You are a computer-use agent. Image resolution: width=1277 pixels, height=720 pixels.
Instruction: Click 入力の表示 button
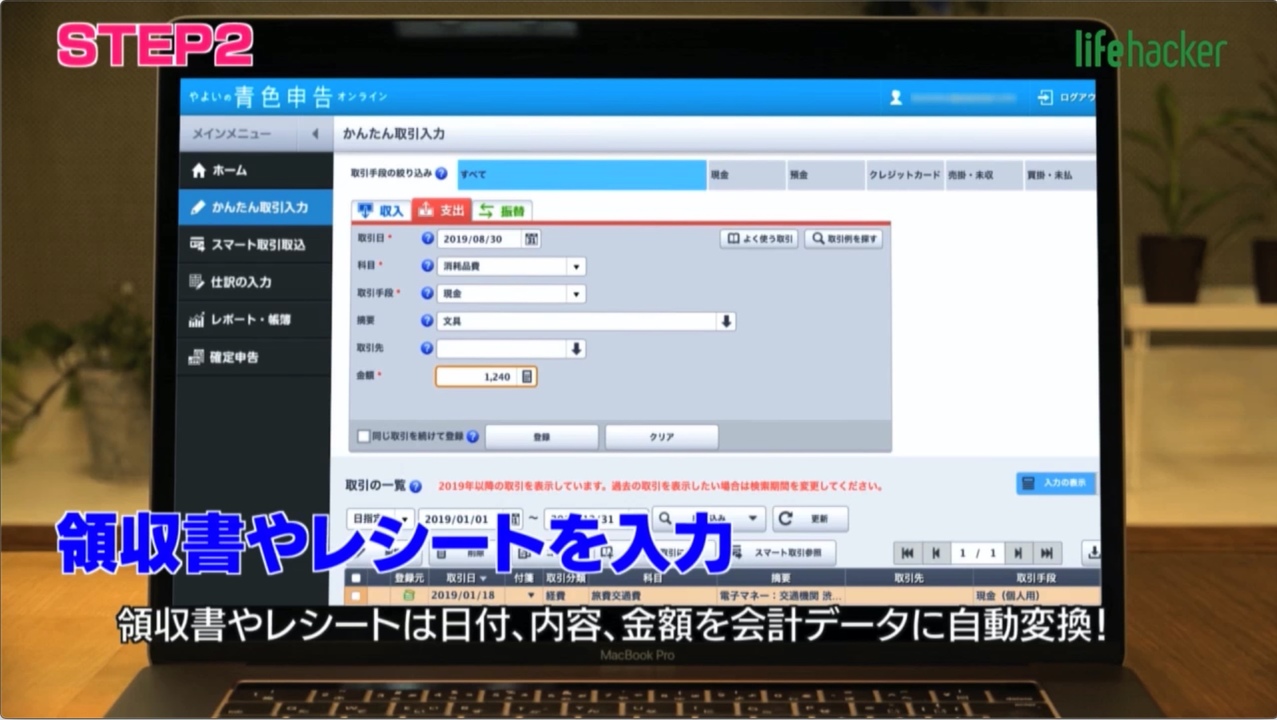point(1056,483)
